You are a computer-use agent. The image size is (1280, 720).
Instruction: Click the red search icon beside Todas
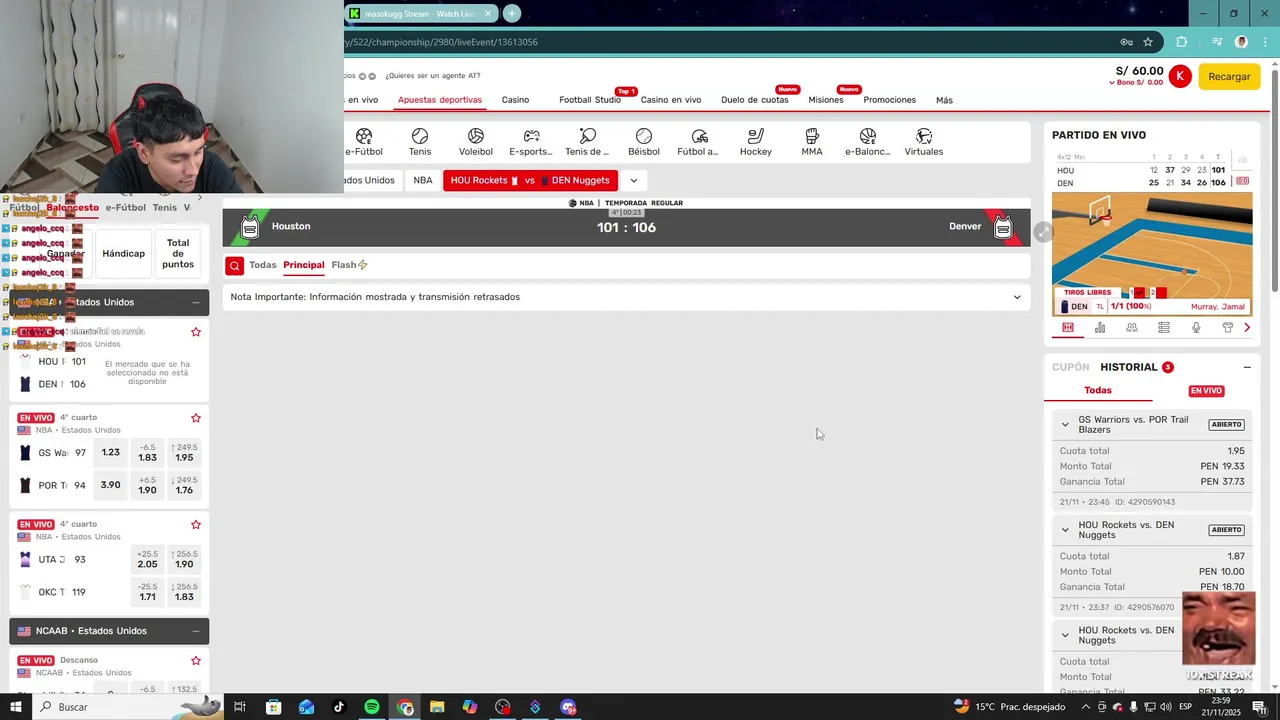coord(234,265)
